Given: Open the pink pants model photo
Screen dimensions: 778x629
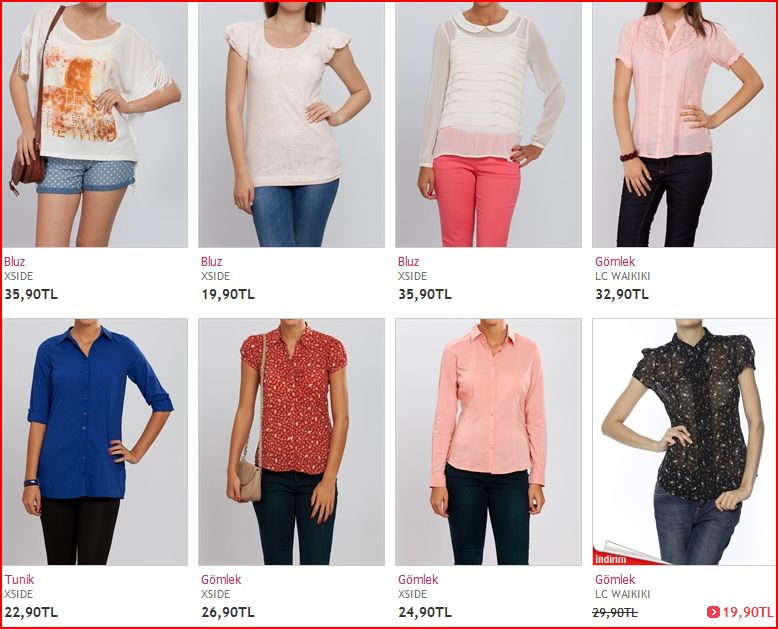Looking at the screenshot, I should click(488, 125).
